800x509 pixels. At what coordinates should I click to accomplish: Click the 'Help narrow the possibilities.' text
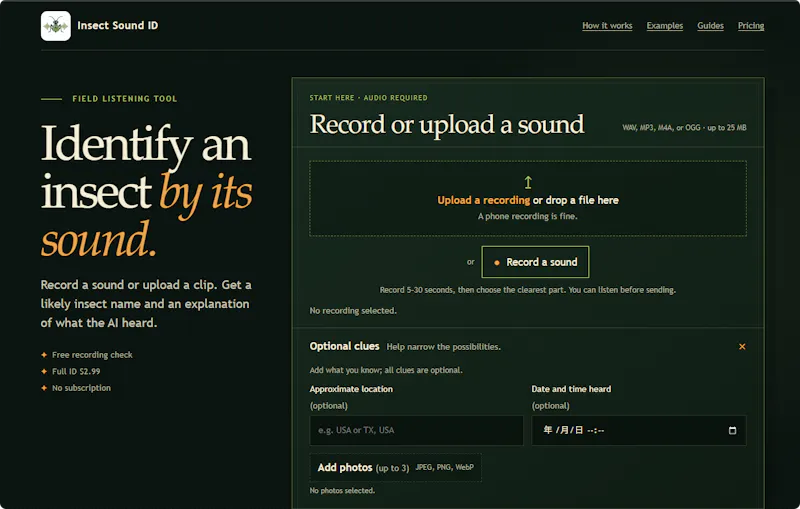pos(443,347)
